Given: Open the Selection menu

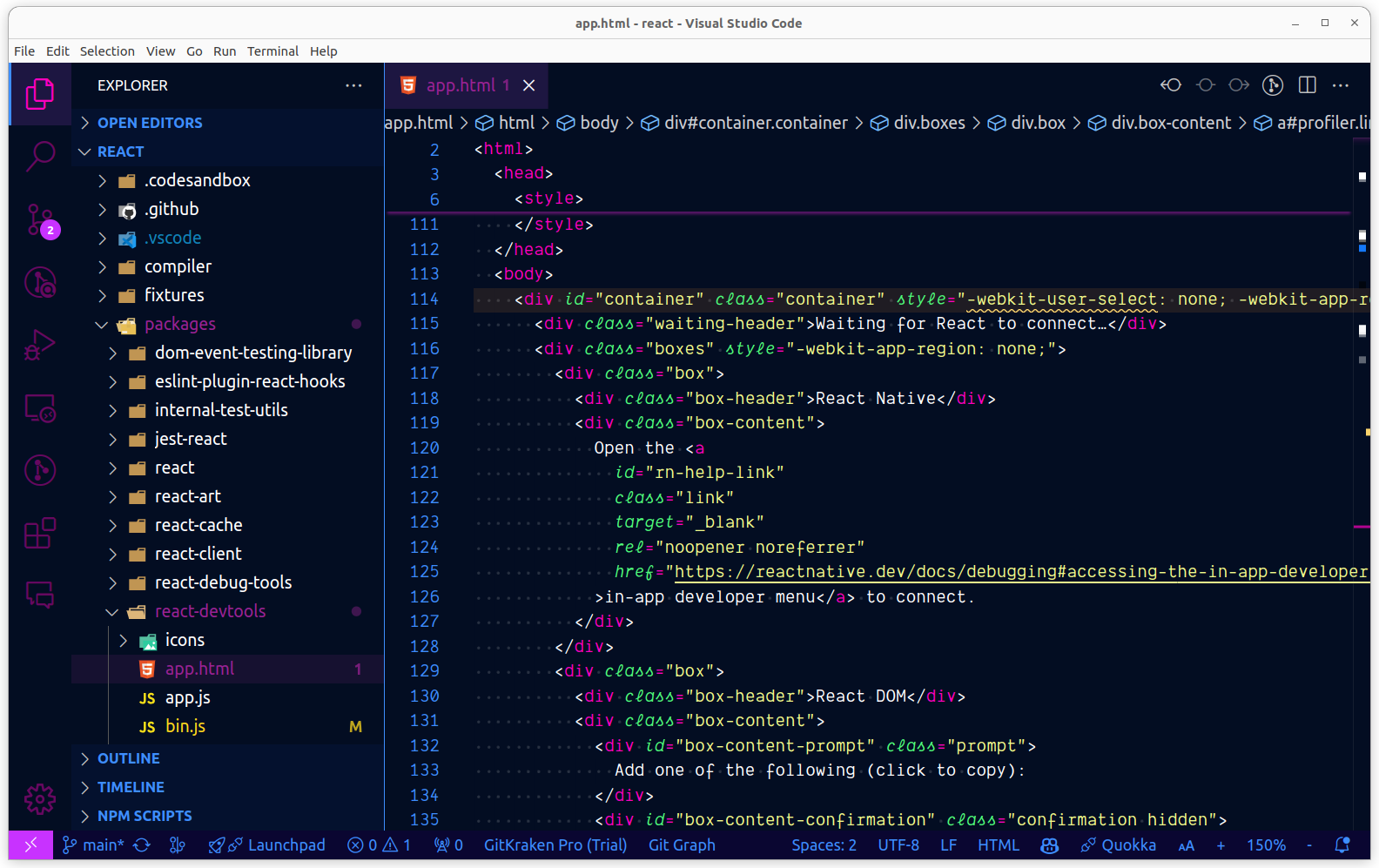Looking at the screenshot, I should [107, 51].
